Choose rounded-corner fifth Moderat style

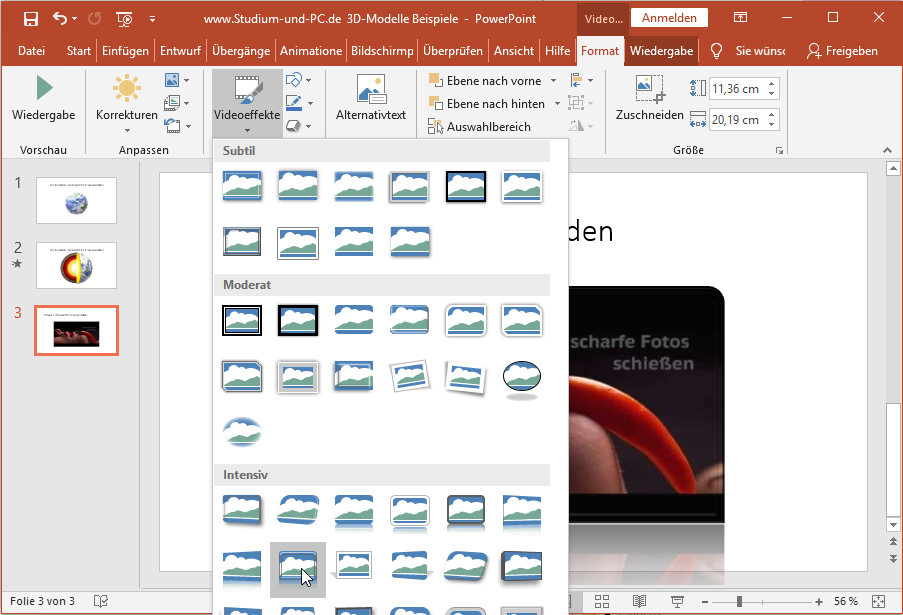click(x=465, y=320)
